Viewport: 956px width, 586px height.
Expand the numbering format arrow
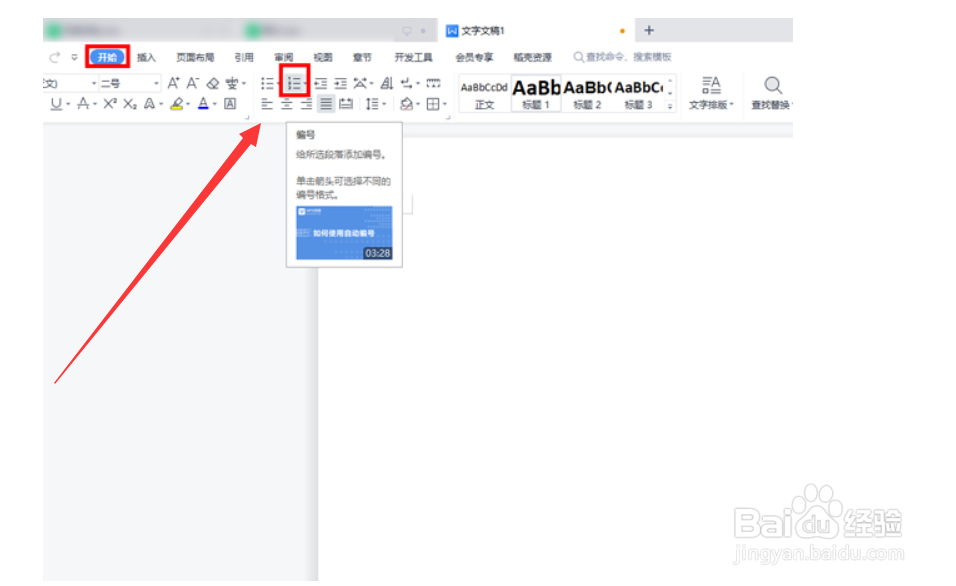pyautogui.click(x=305, y=84)
